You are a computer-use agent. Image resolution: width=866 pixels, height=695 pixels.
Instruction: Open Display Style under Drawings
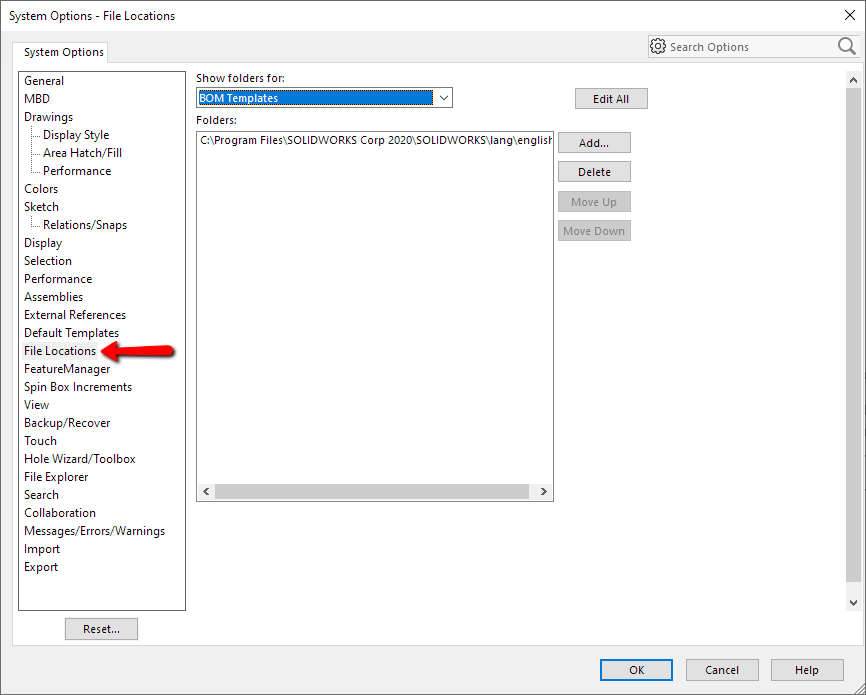pyautogui.click(x=76, y=135)
